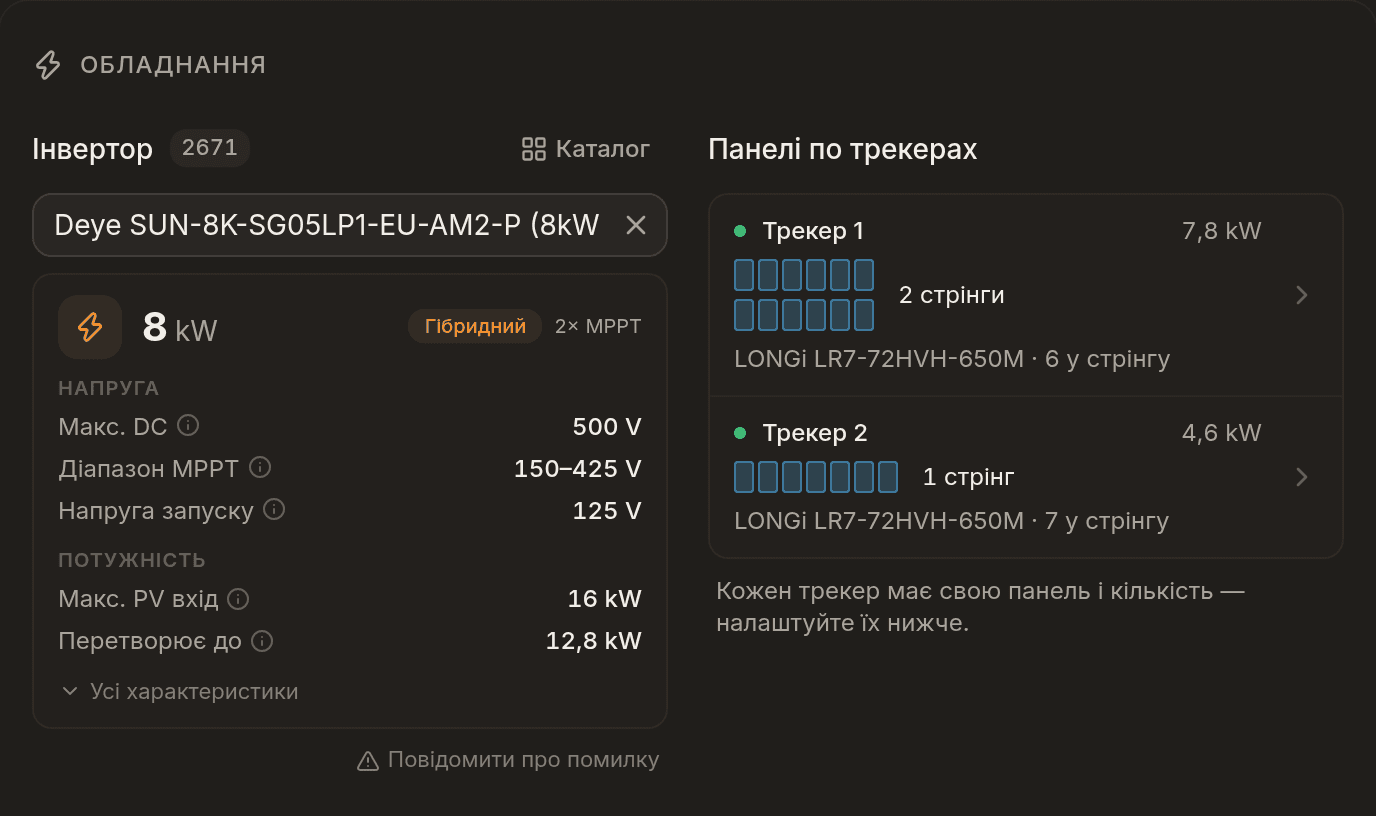Clear the Deye inverter field with X
This screenshot has height=816, width=1376.
click(636, 225)
